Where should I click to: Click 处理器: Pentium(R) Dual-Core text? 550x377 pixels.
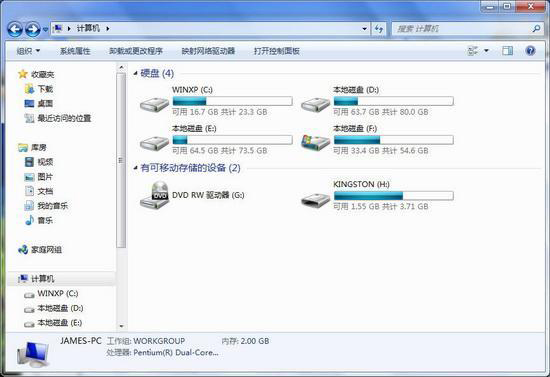click(x=162, y=352)
